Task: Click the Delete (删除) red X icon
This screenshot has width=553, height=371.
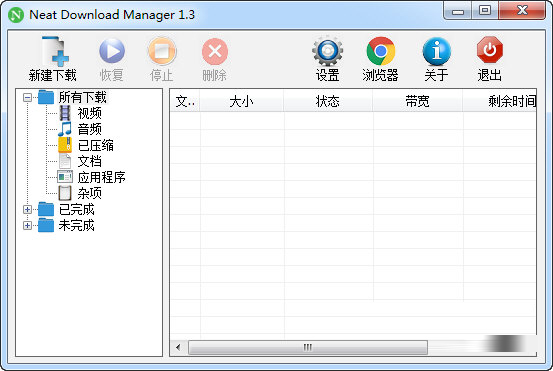Action: point(214,51)
